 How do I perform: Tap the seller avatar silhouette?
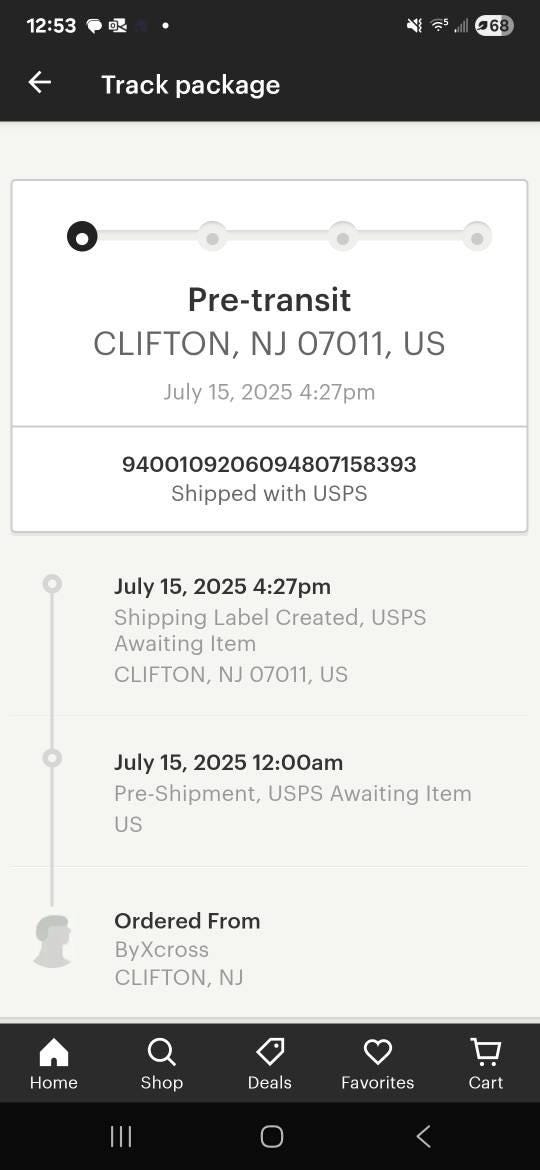pos(53,942)
